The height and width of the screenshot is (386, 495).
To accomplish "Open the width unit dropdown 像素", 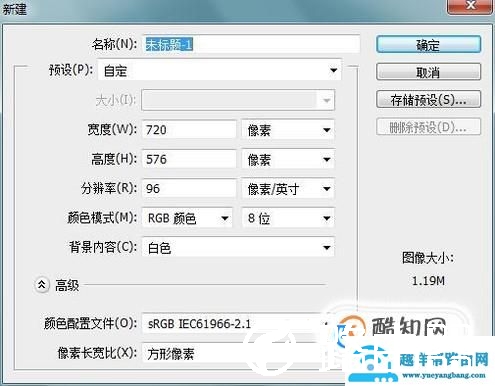I will (288, 130).
